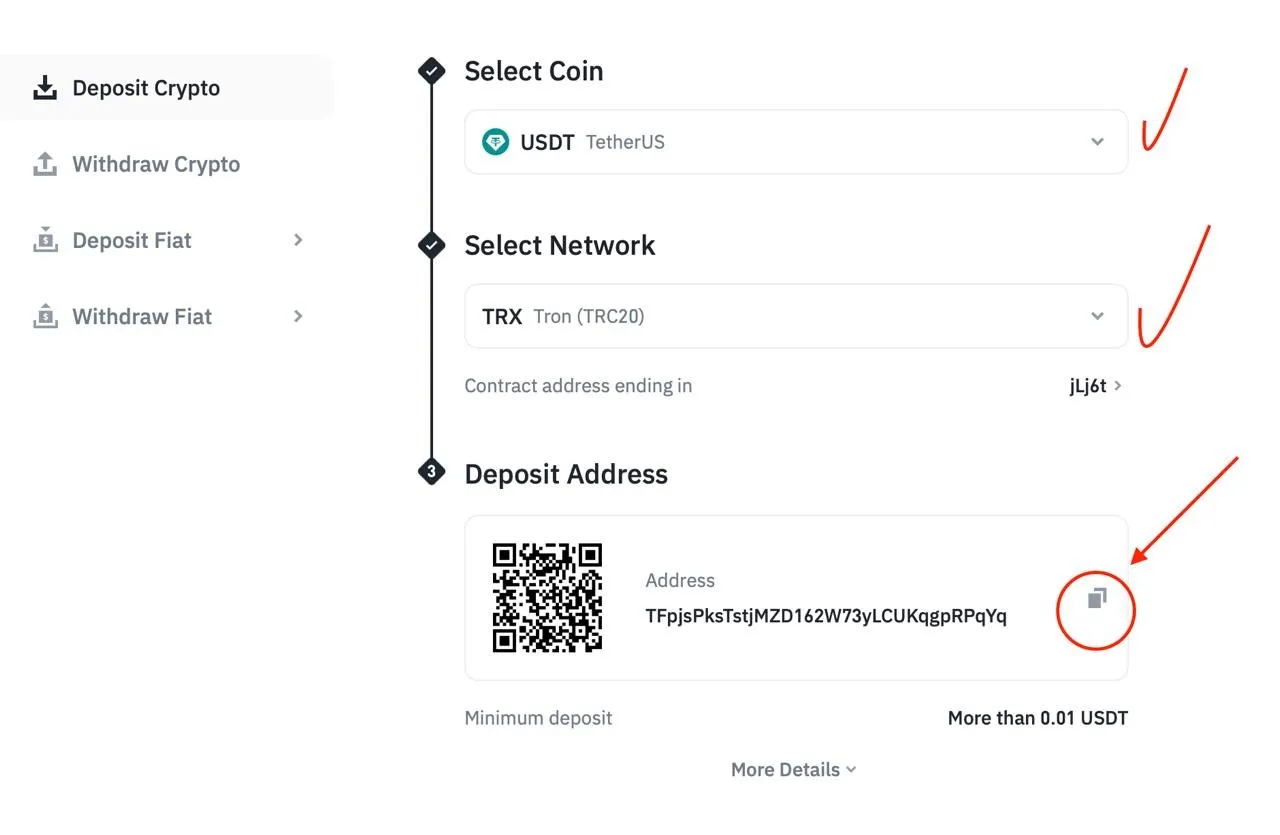Open the Select Network dropdown

[1097, 316]
